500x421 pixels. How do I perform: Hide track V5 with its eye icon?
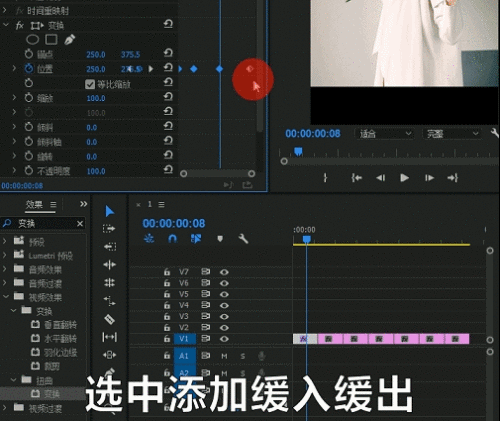pyautogui.click(x=224, y=294)
